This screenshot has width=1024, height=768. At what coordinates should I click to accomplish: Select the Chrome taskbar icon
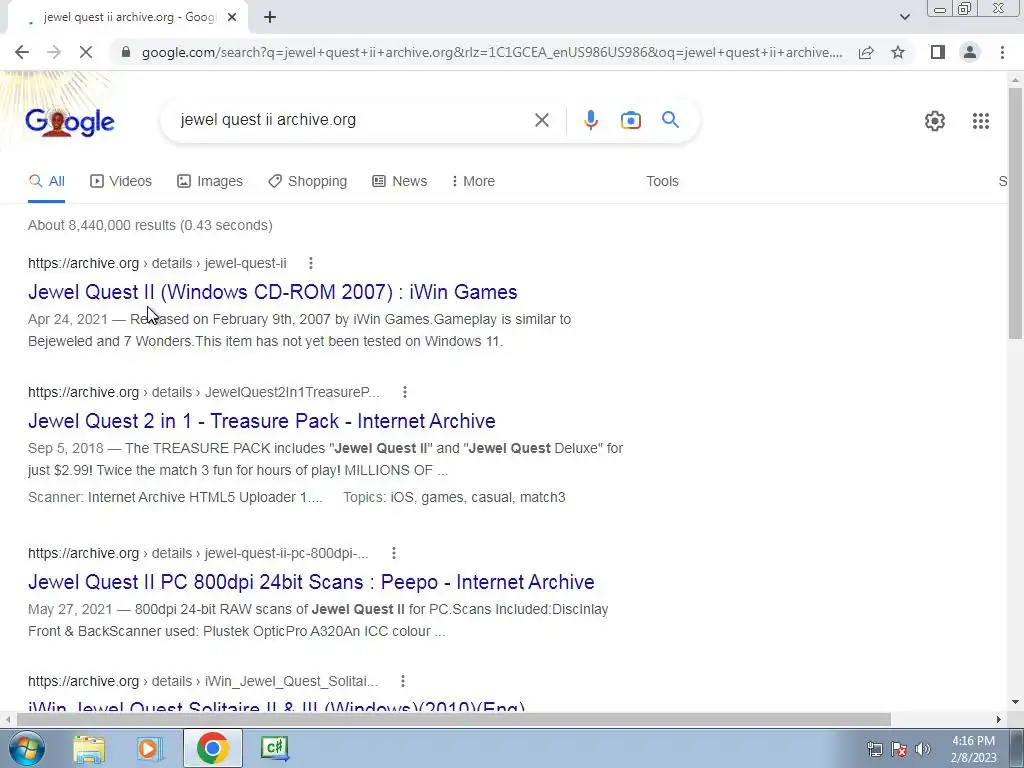tap(212, 748)
